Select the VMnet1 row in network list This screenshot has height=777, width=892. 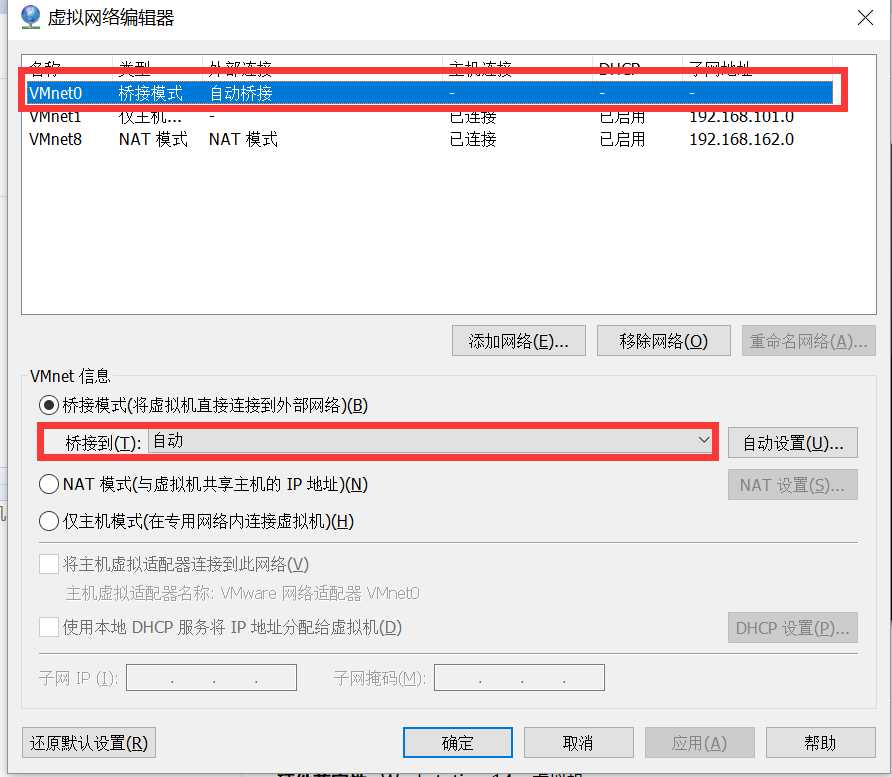coord(430,117)
